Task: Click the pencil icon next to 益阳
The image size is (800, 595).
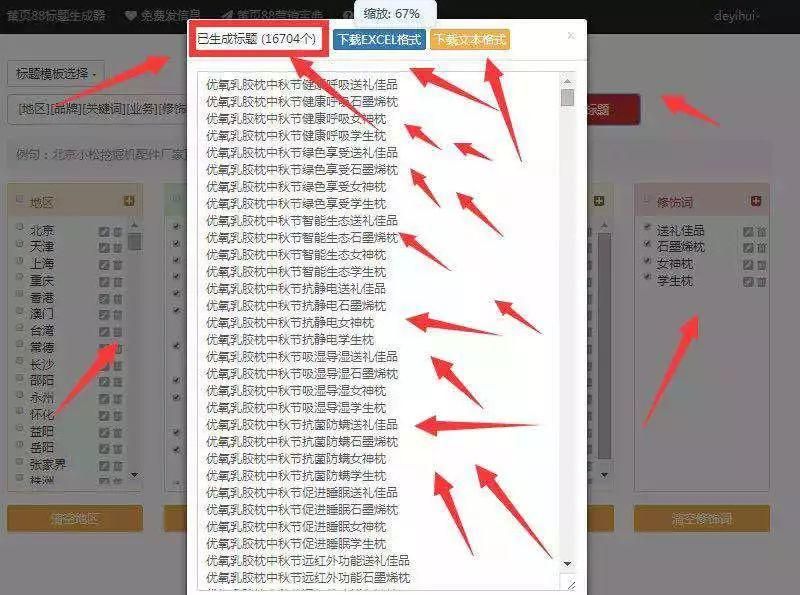Action: [104, 432]
